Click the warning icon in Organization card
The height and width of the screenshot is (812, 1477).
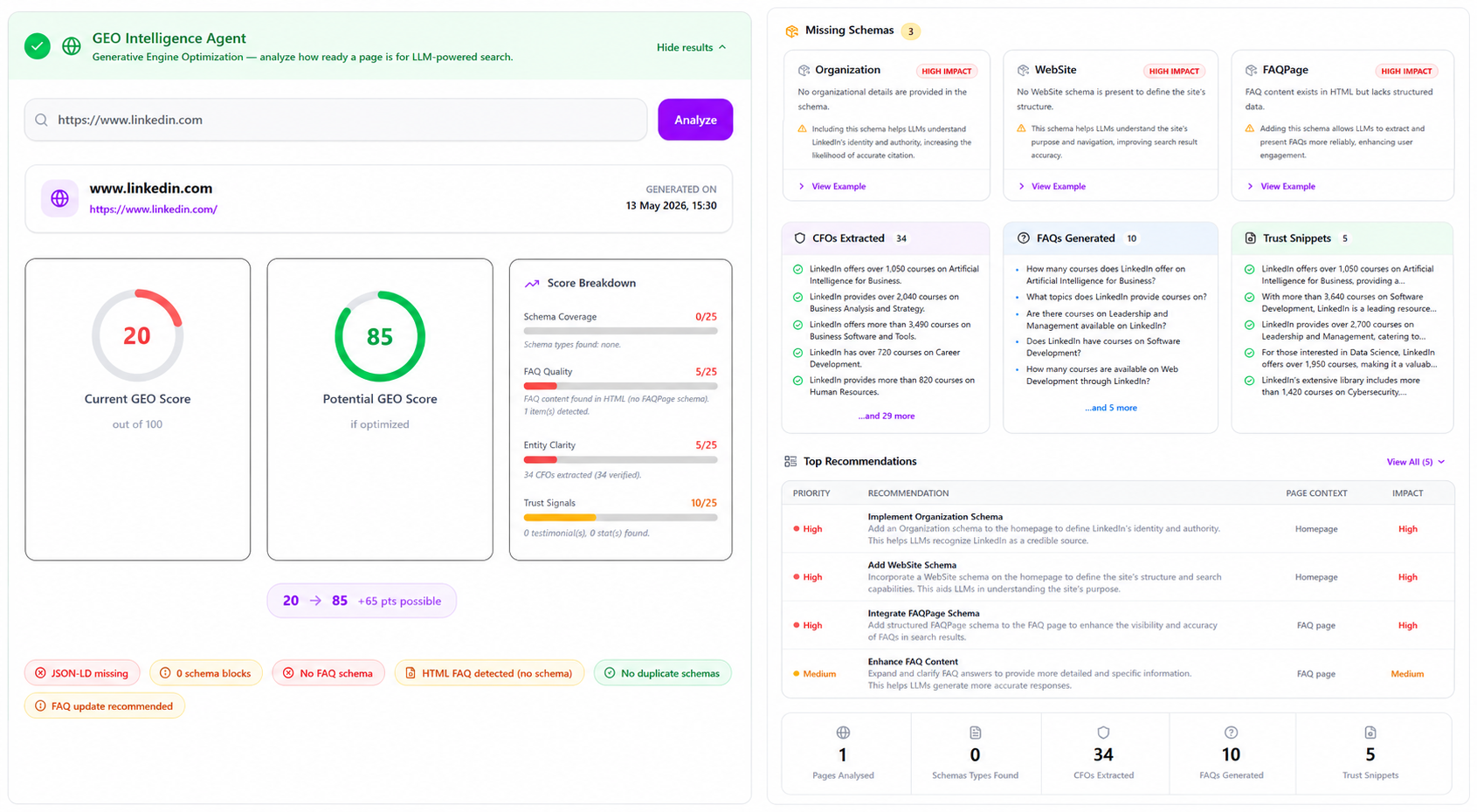(802, 128)
